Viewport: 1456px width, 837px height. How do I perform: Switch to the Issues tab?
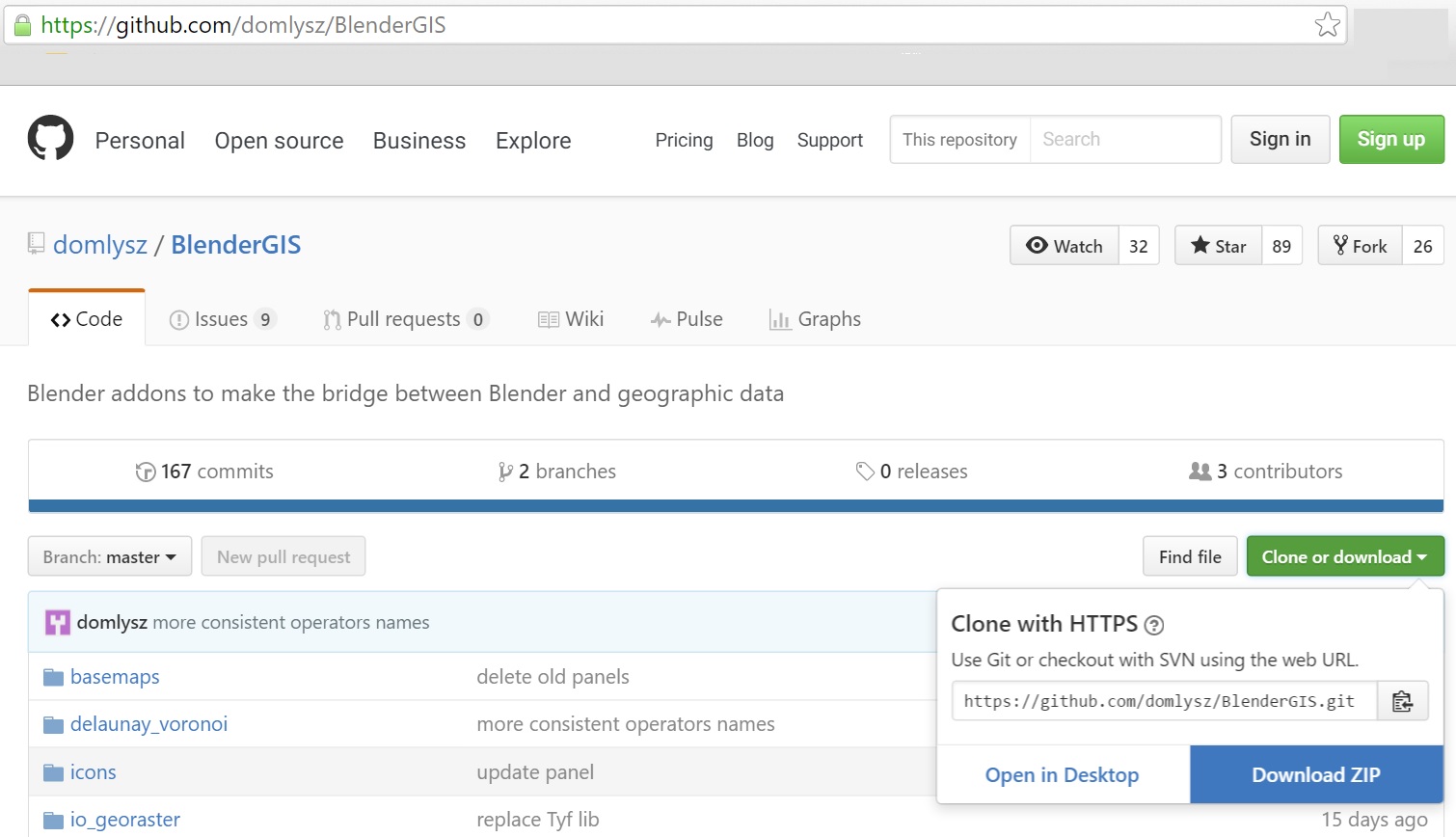[222, 319]
